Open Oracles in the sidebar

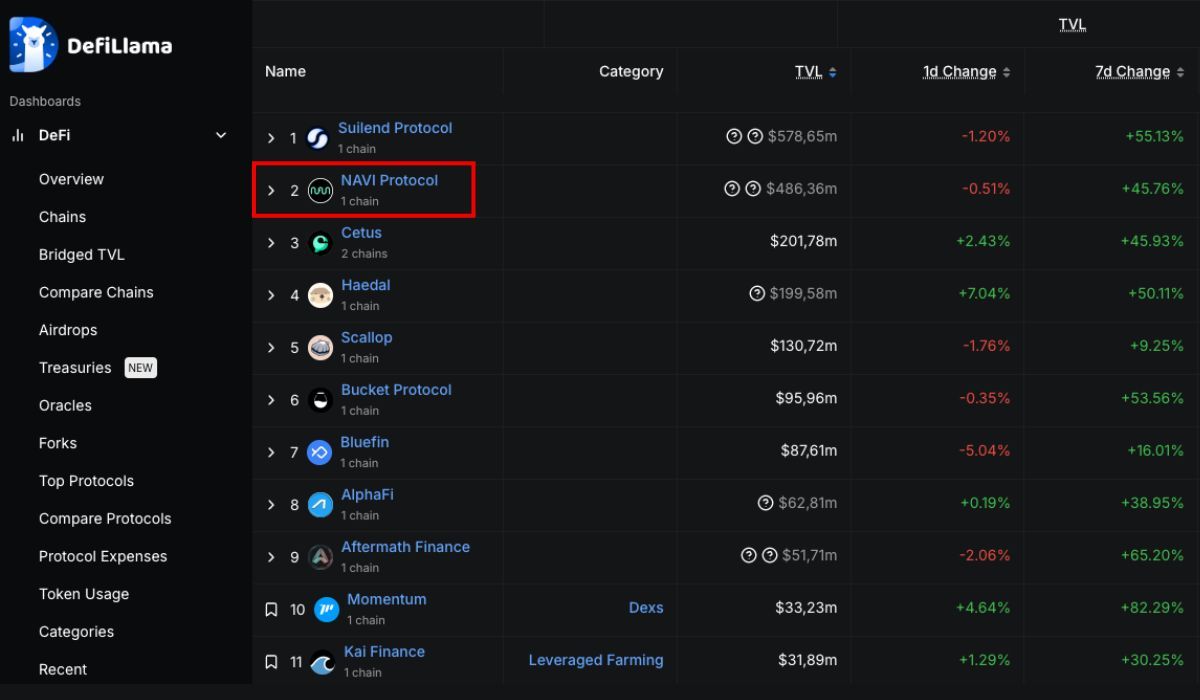point(65,405)
